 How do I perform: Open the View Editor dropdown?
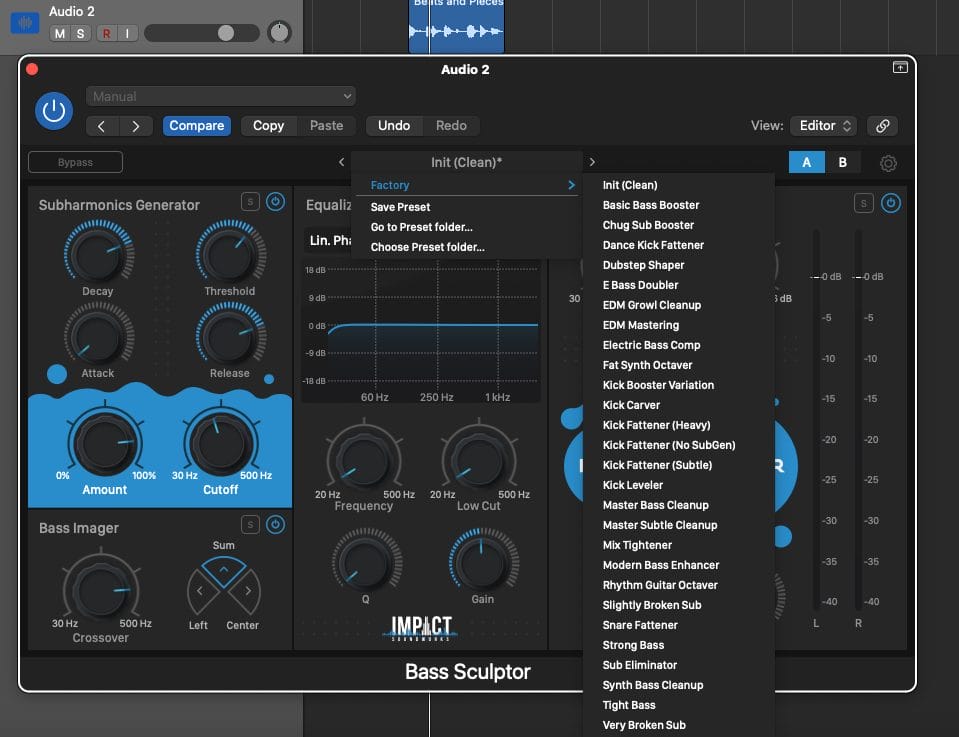[x=825, y=126]
